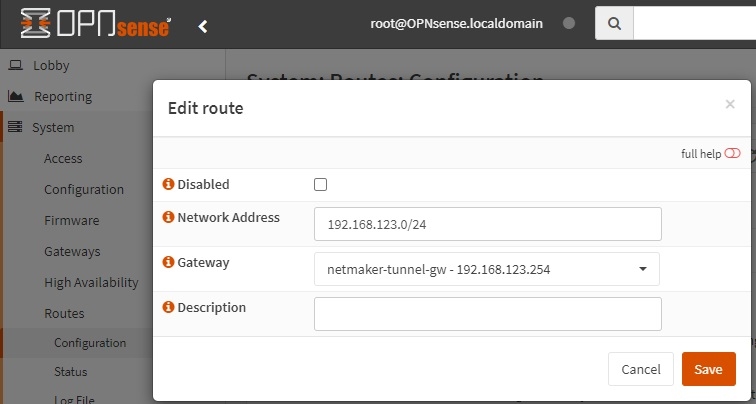This screenshot has width=756, height=404.
Task: Toggle the full help switch
Action: pos(732,154)
